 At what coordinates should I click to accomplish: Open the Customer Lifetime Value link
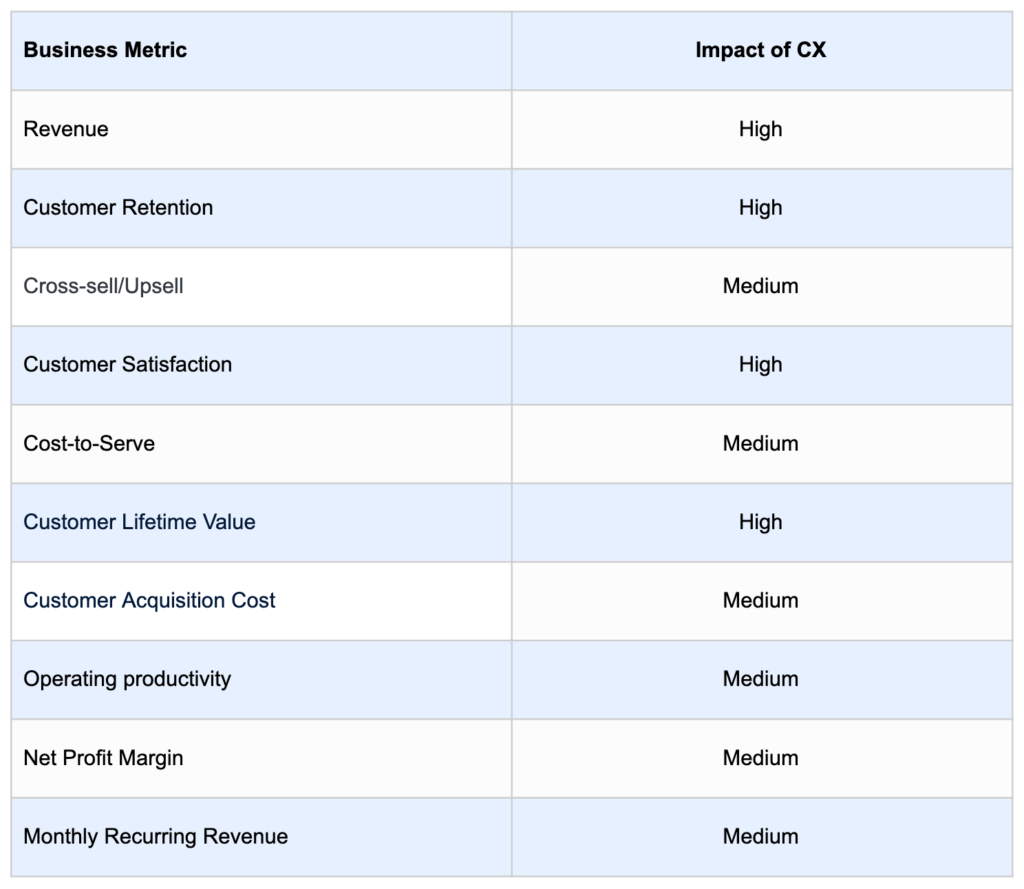point(139,522)
